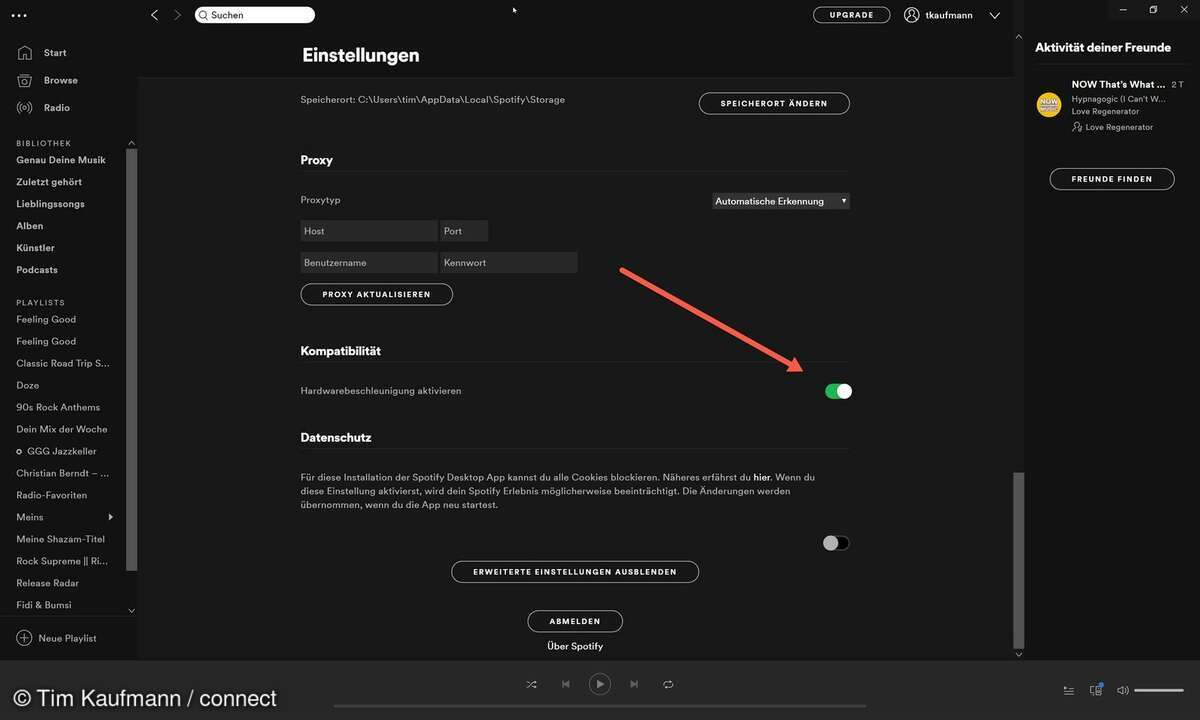Open Lieblingssongs library item
This screenshot has width=1200, height=720.
click(x=50, y=204)
